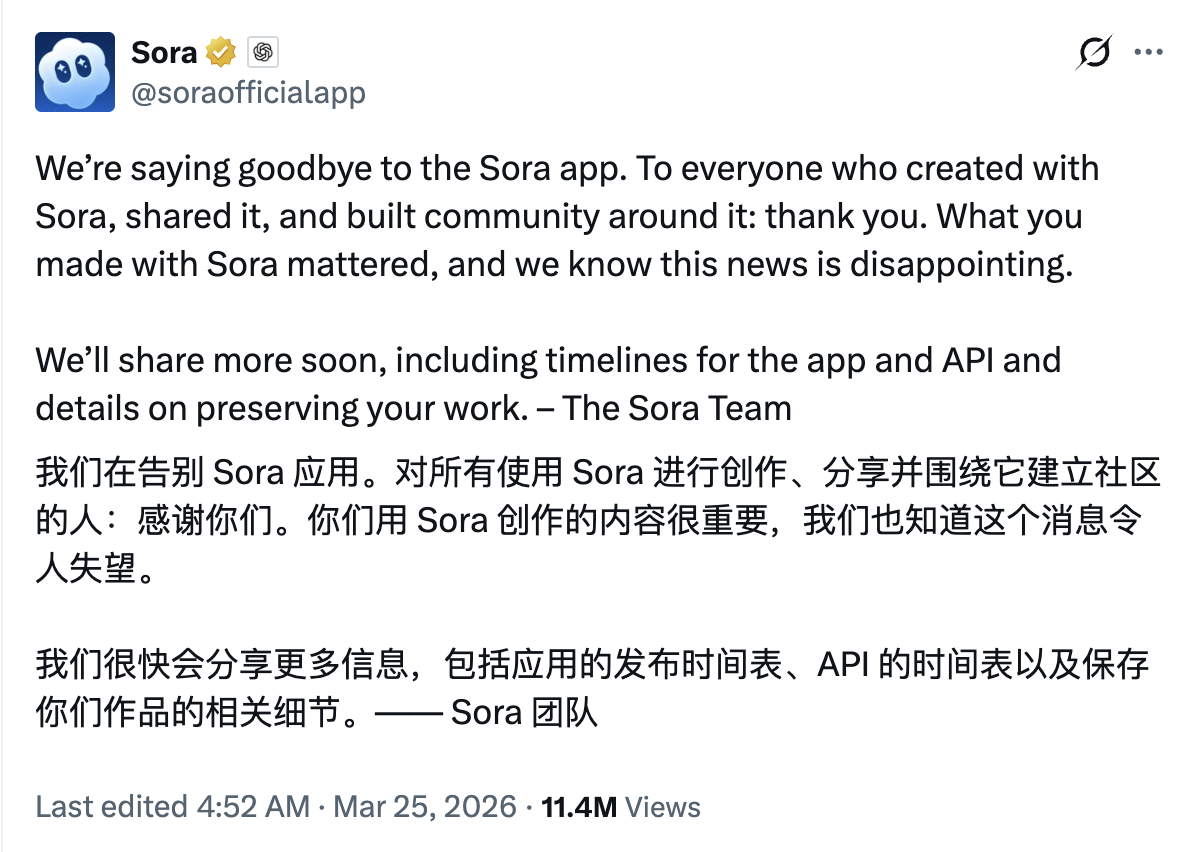Open the three-dot More options menu
1190x852 pixels.
1147,51
